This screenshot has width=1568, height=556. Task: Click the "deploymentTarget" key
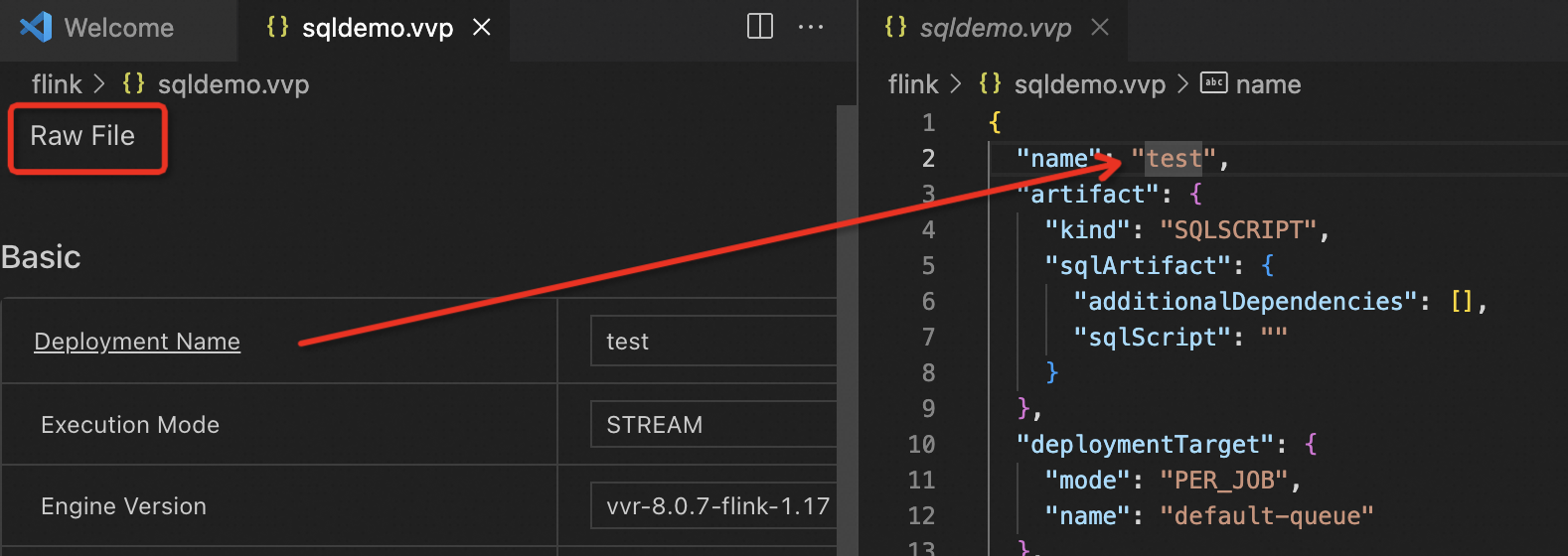coord(1145,445)
